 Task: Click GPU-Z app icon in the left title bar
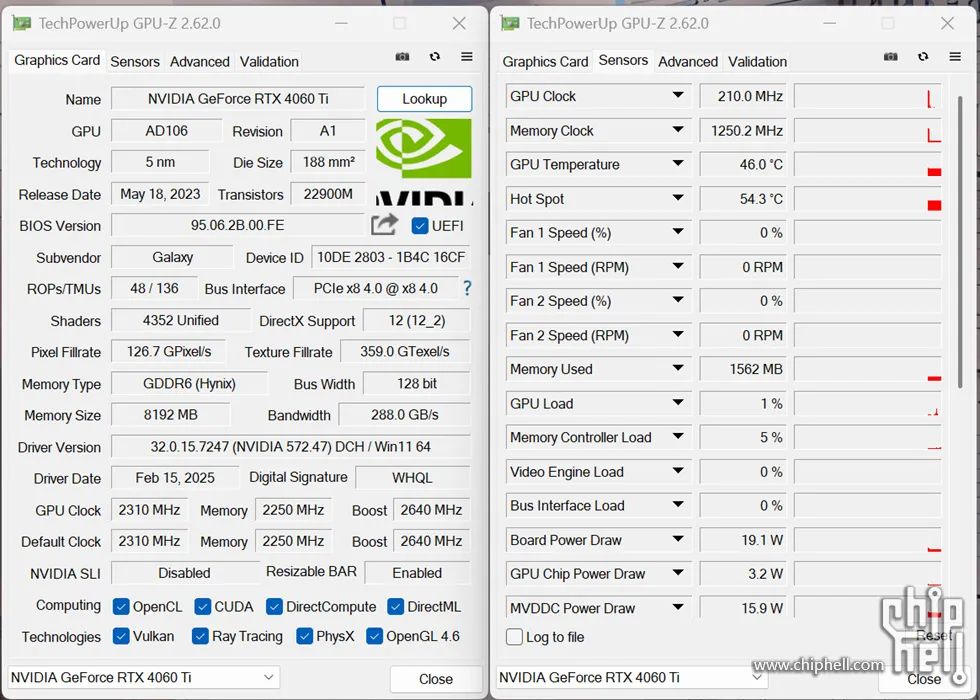22,24
